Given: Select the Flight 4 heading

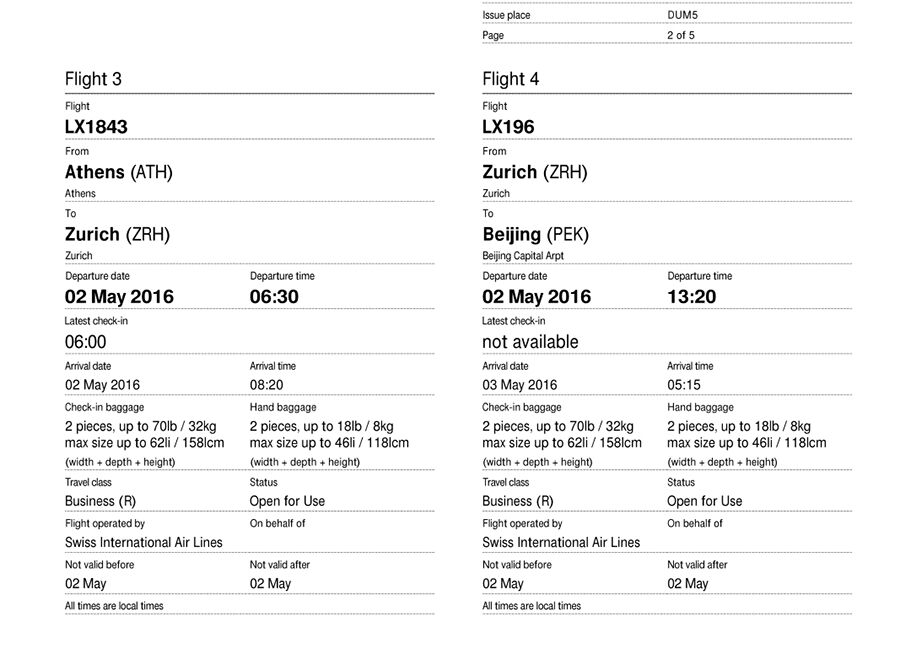Looking at the screenshot, I should [x=510, y=79].
